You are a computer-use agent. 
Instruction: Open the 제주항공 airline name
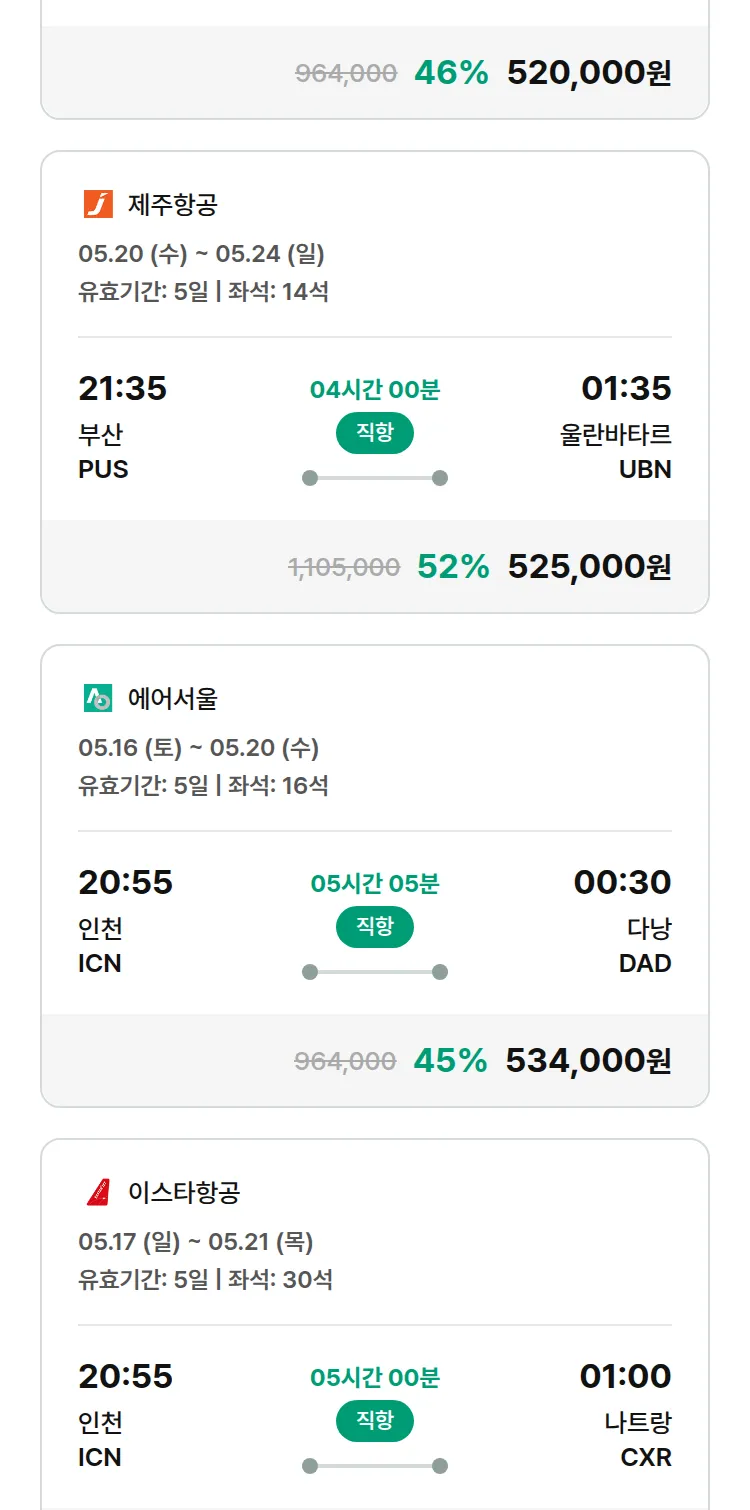click(173, 205)
